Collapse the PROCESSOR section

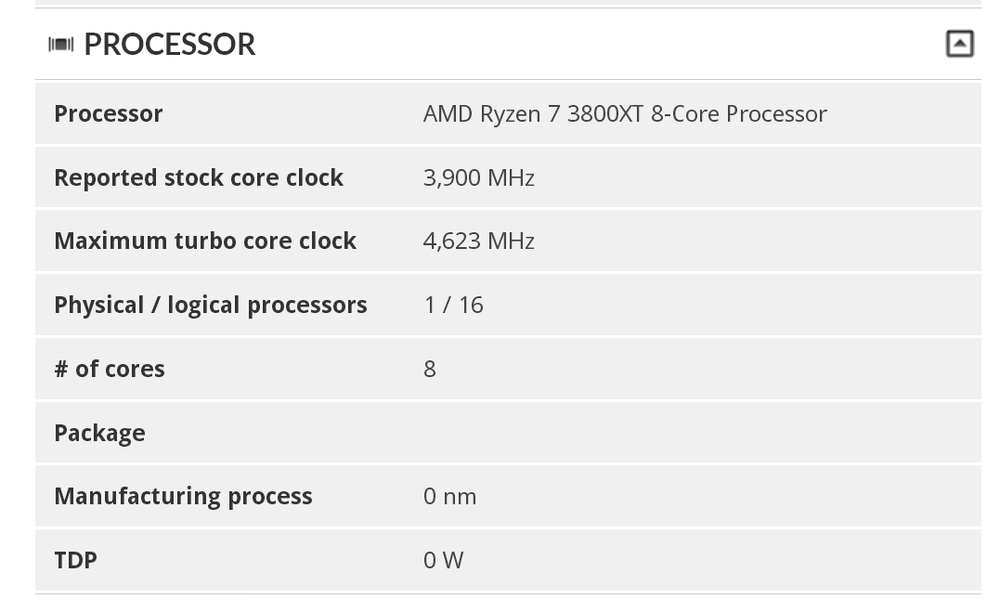click(x=959, y=44)
